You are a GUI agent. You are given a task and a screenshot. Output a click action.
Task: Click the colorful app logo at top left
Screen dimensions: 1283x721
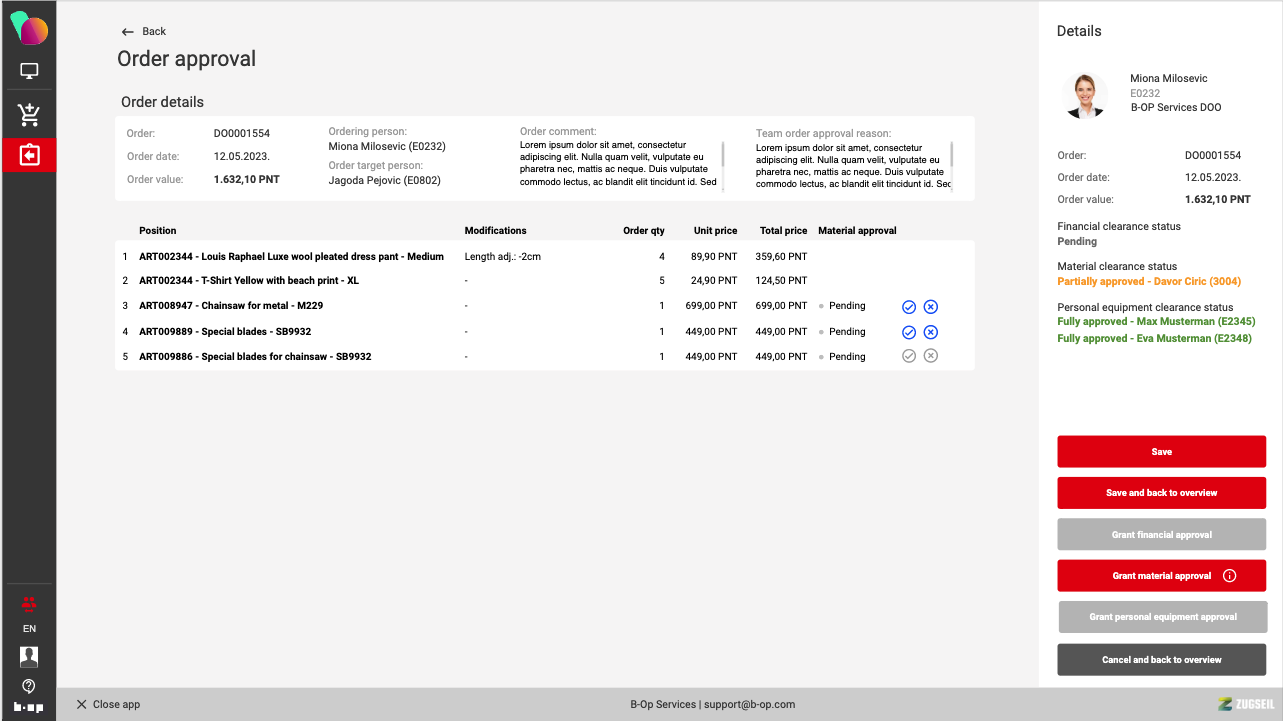pyautogui.click(x=29, y=29)
